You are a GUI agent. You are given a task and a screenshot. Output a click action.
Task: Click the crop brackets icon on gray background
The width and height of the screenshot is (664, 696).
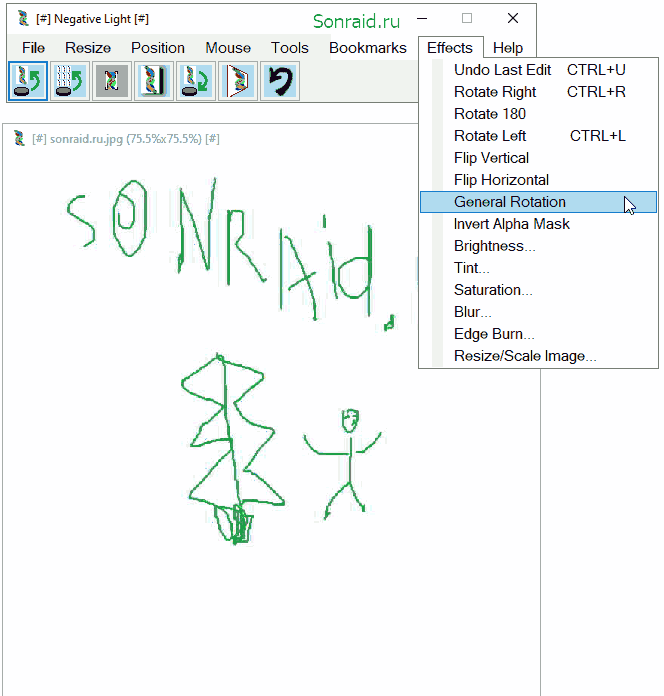pyautogui.click(x=112, y=81)
